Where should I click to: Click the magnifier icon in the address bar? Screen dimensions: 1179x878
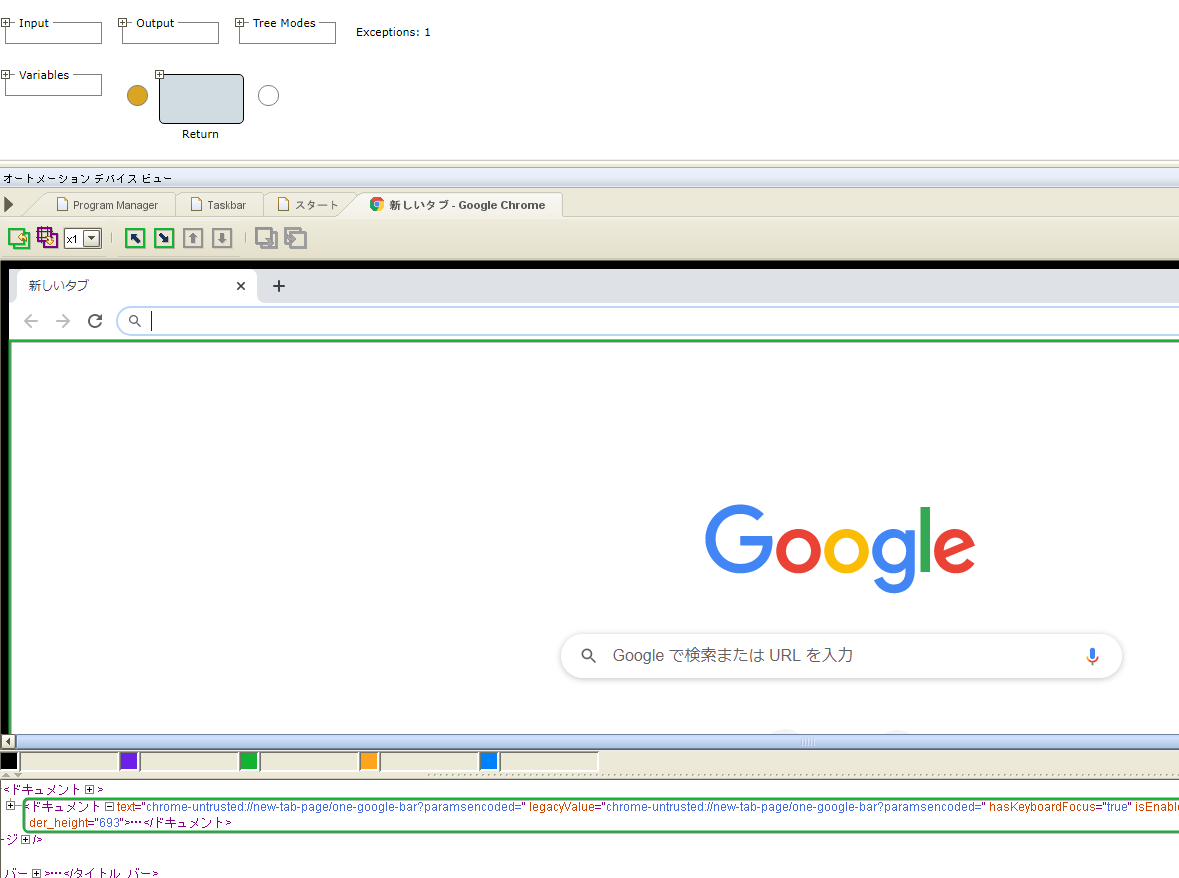pos(135,320)
